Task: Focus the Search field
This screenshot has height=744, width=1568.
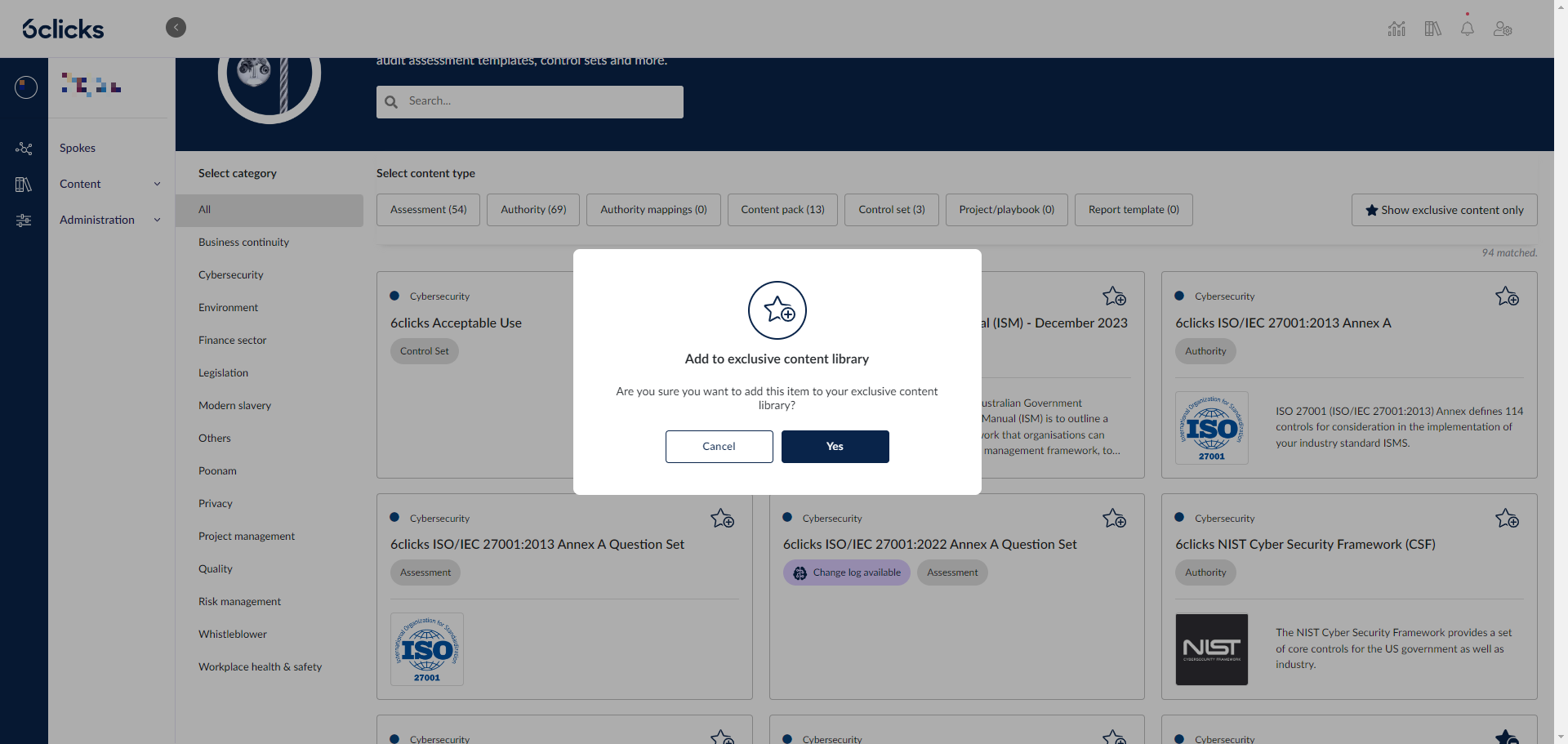Action: click(530, 102)
